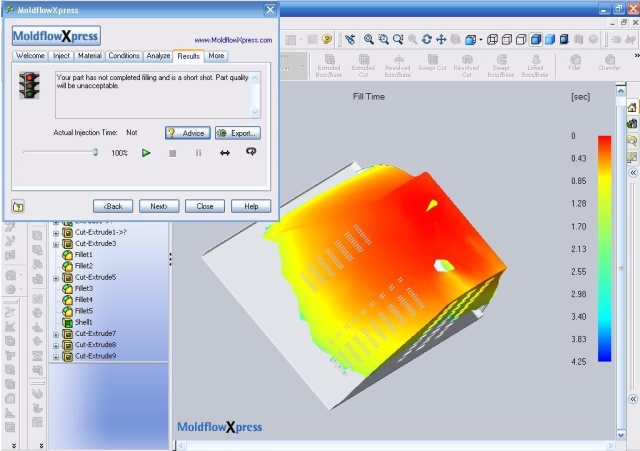
Task: Click the traffic light result icon
Action: pos(29,85)
